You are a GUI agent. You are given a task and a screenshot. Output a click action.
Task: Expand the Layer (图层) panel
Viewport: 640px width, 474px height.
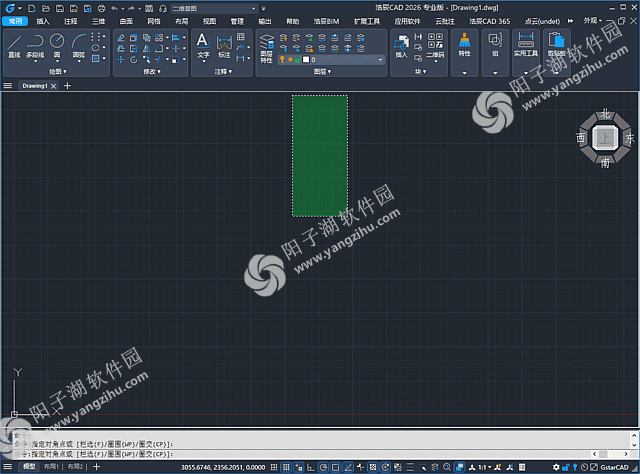coord(322,72)
